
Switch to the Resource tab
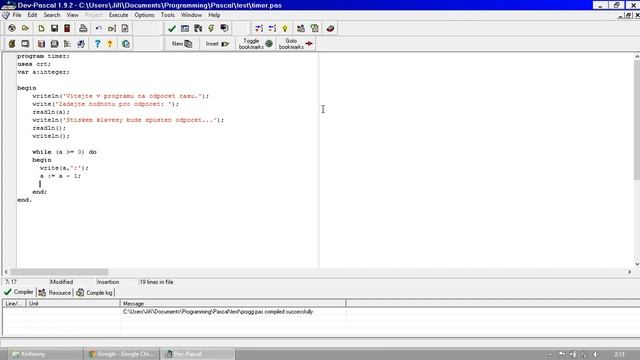(55, 293)
